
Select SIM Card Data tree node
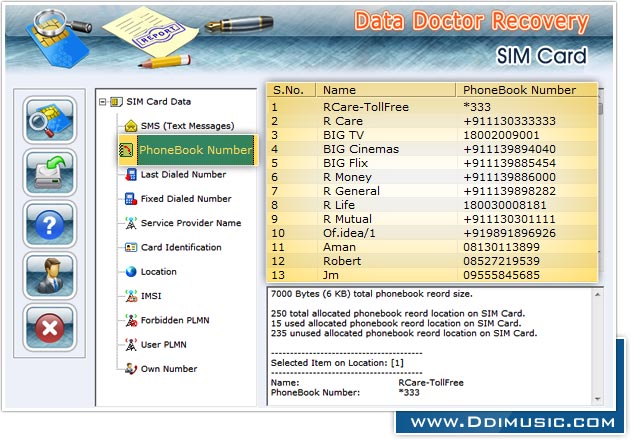coord(159,102)
